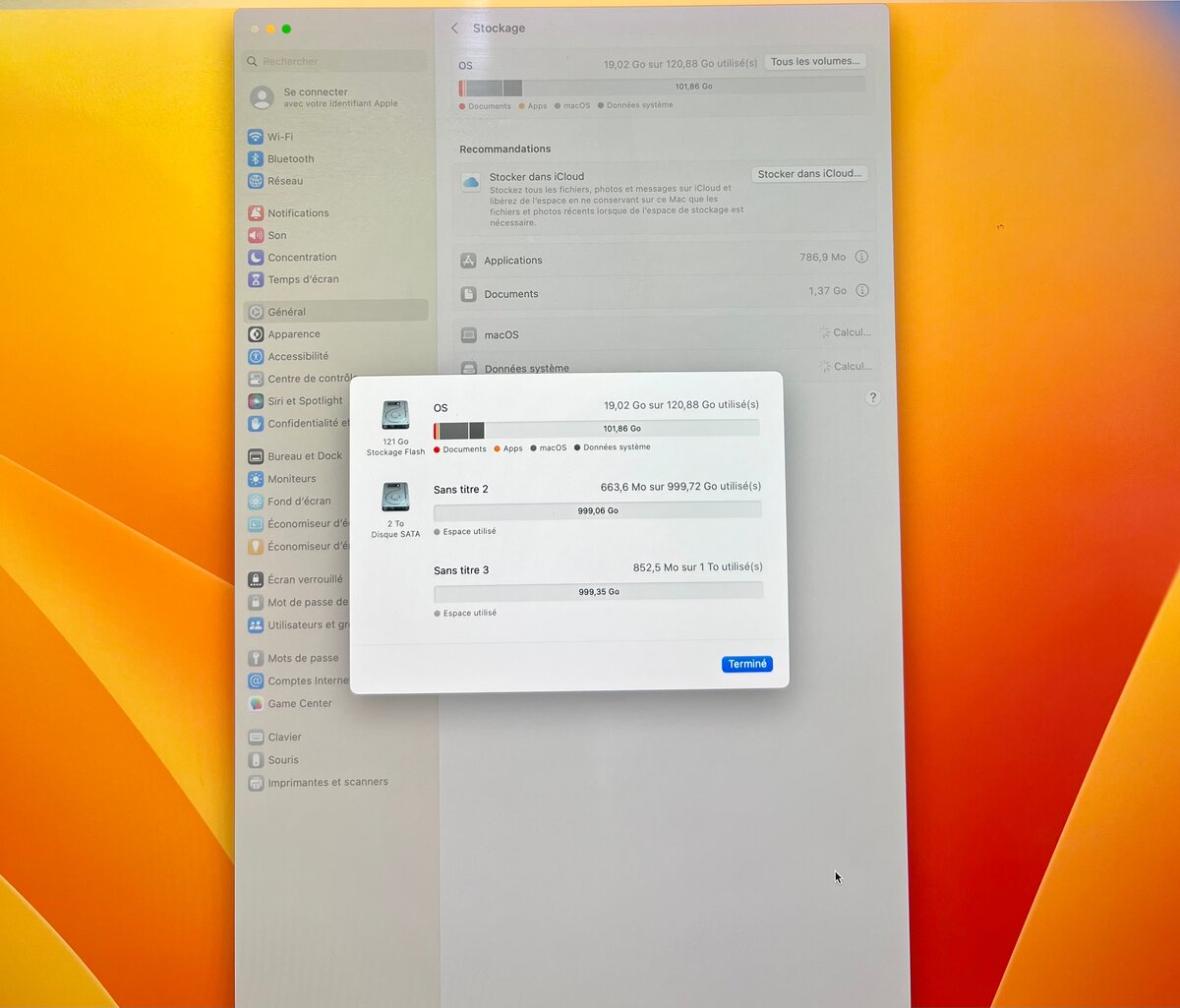This screenshot has height=1008, width=1180.
Task: Open Bluetooth settings
Action: (x=291, y=158)
